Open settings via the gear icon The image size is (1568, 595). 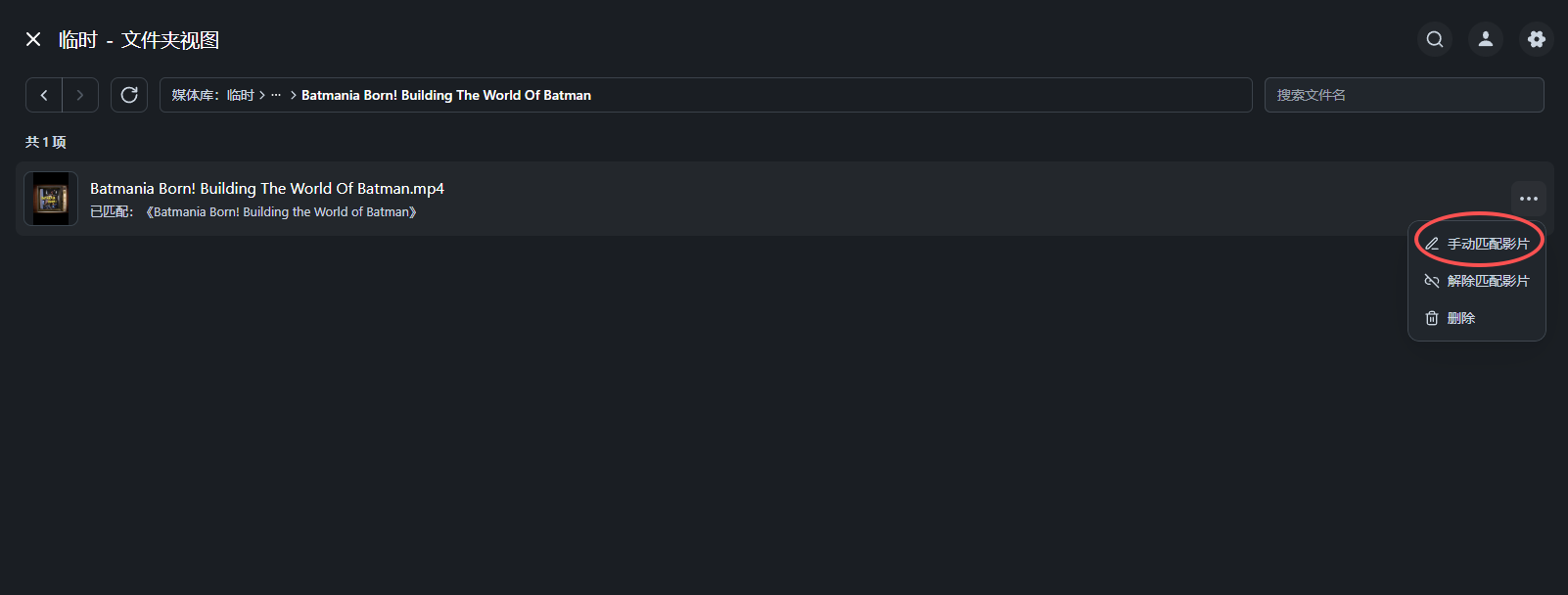tap(1537, 39)
